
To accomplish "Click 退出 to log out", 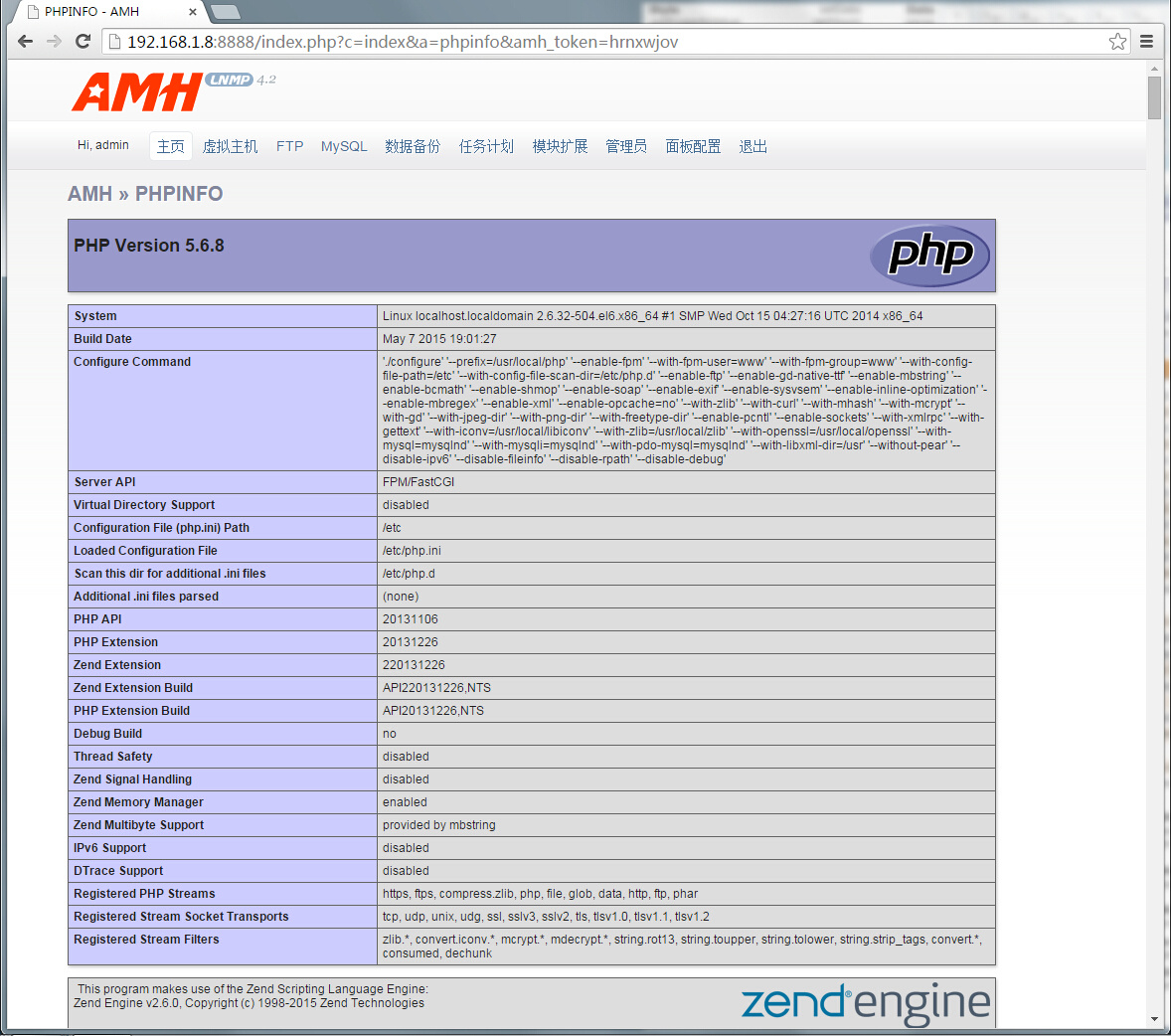I will point(753,145).
